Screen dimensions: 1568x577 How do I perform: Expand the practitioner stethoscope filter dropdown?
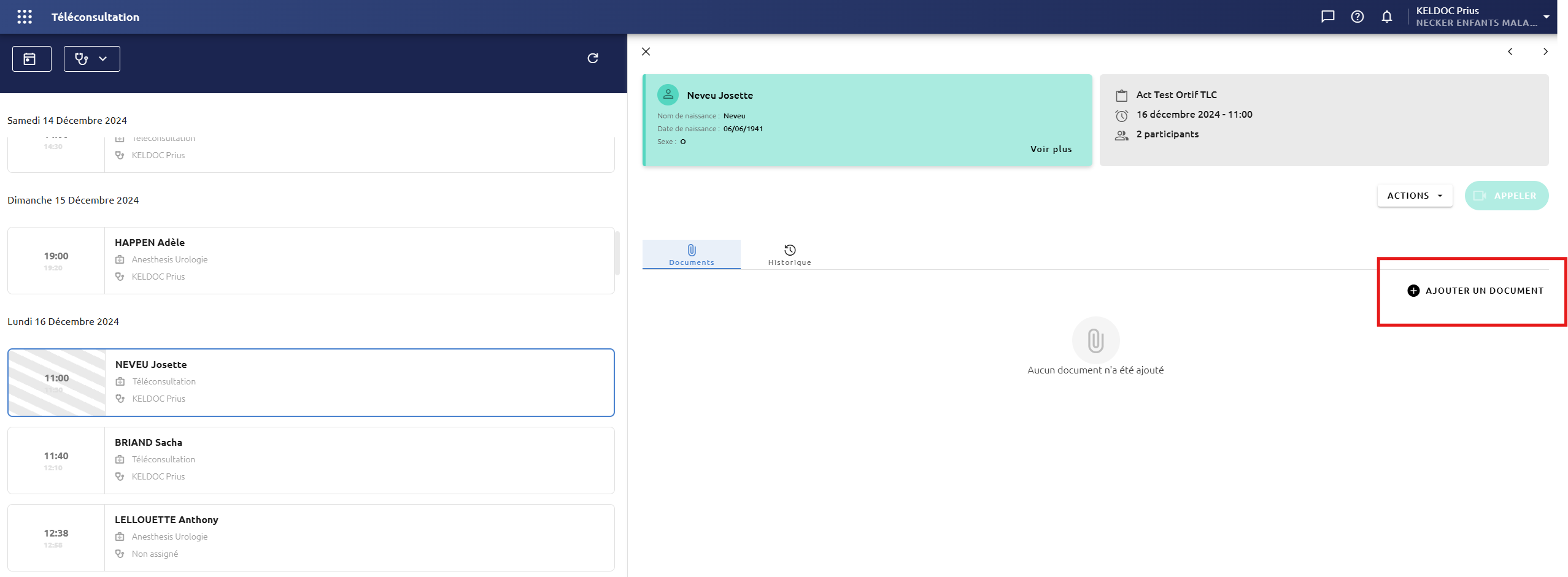[x=92, y=59]
